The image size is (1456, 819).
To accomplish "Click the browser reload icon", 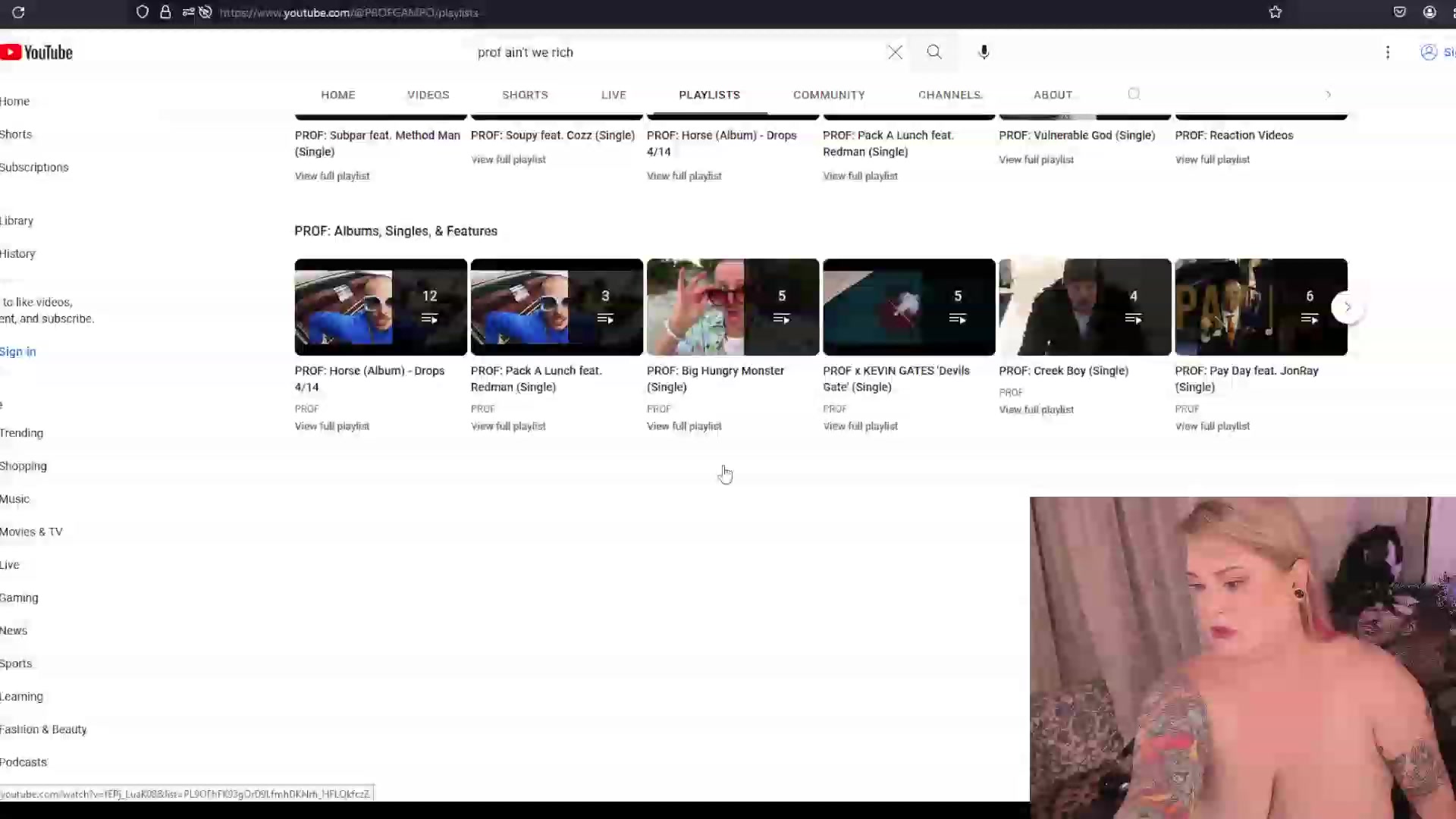I will pyautogui.click(x=18, y=12).
